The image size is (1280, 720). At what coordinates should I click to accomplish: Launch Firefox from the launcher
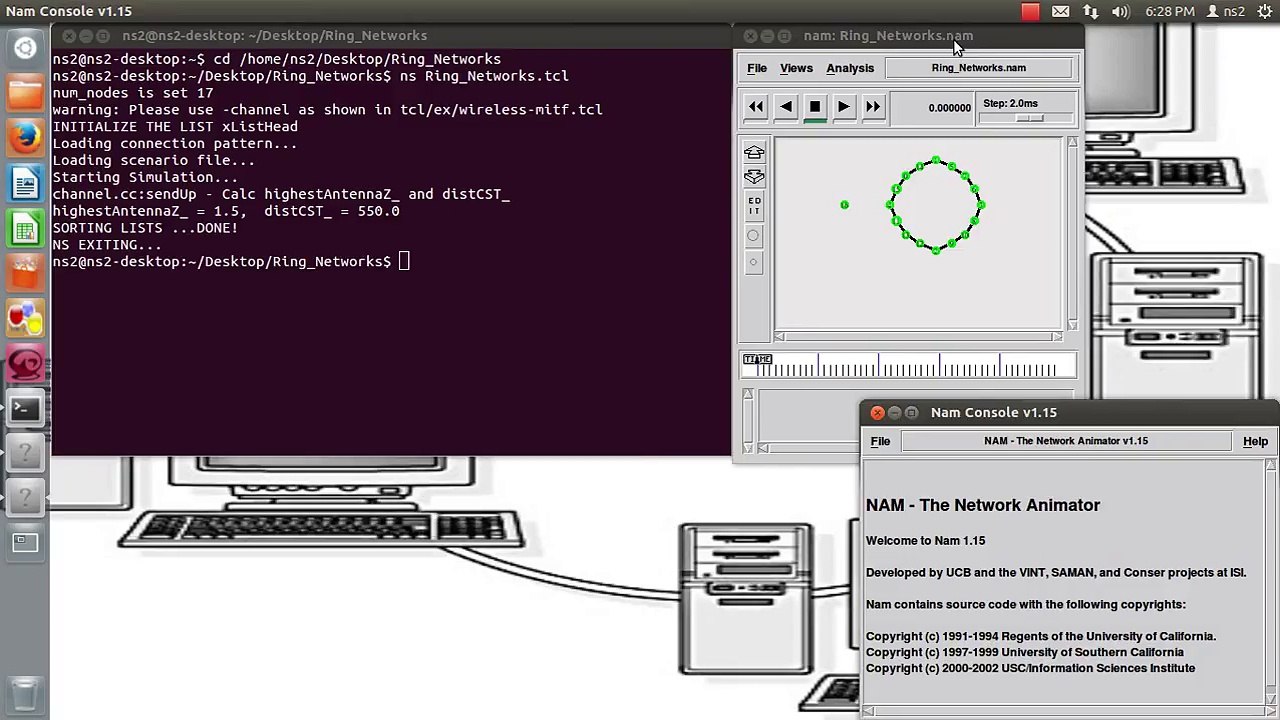click(x=26, y=139)
